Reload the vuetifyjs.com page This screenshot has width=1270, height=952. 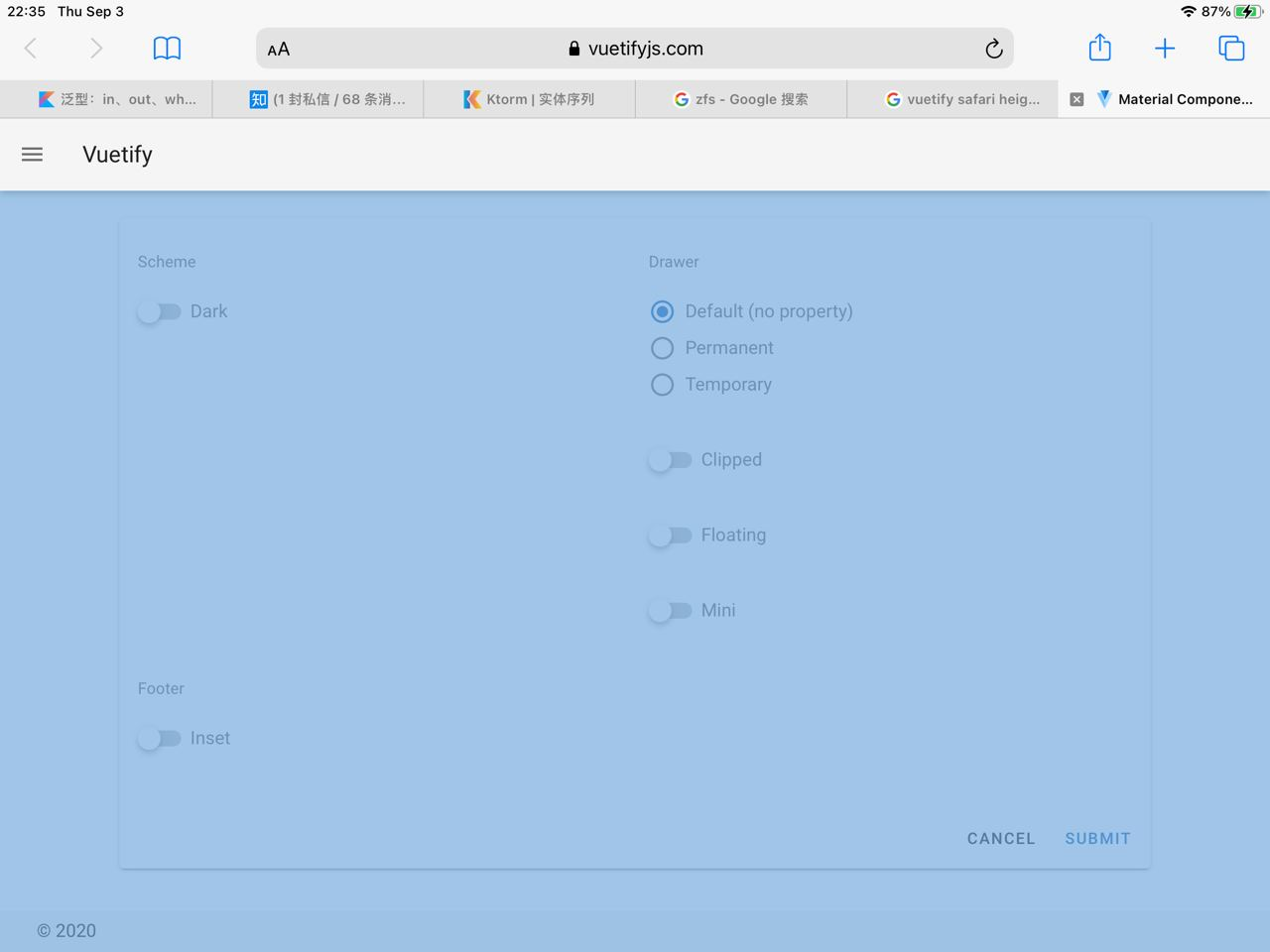click(993, 48)
